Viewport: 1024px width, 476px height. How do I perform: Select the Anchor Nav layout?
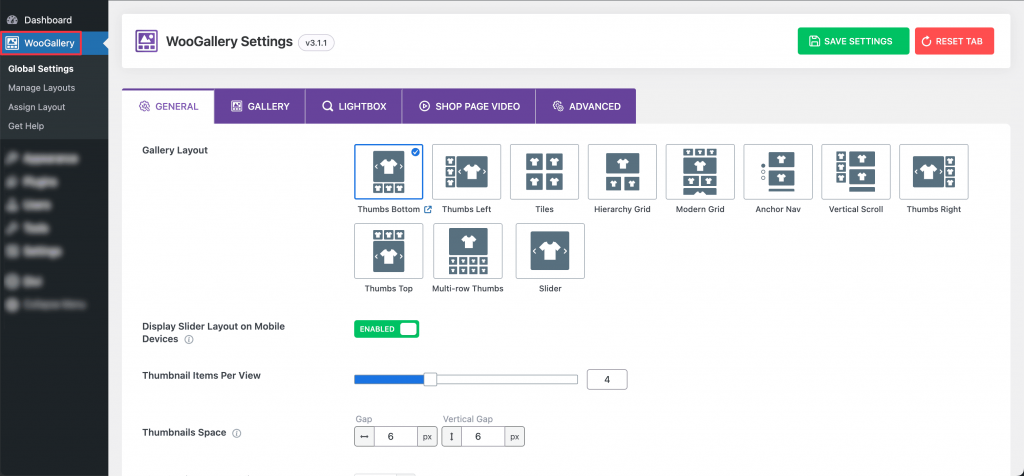(778, 172)
